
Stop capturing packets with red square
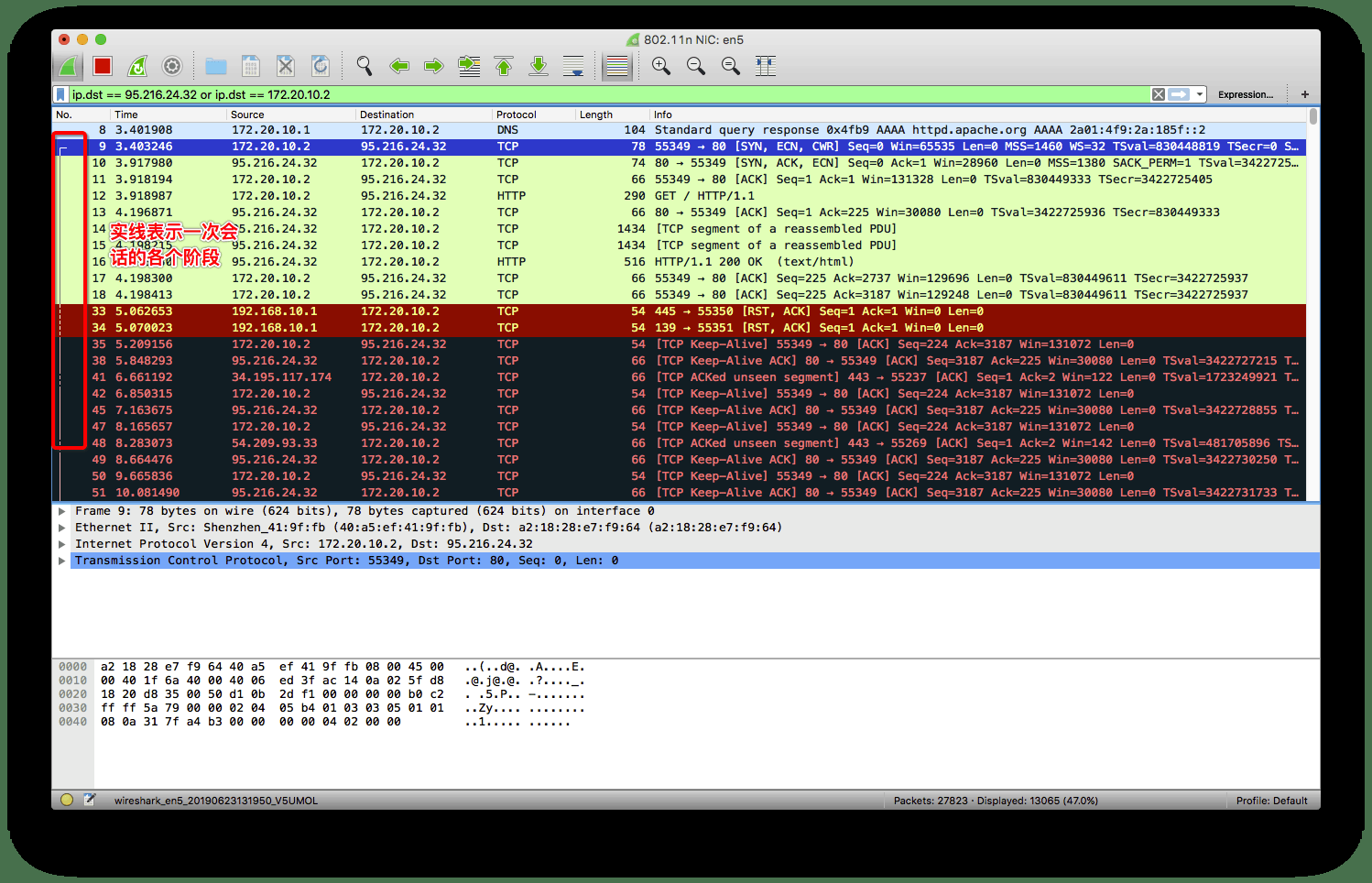coord(103,66)
